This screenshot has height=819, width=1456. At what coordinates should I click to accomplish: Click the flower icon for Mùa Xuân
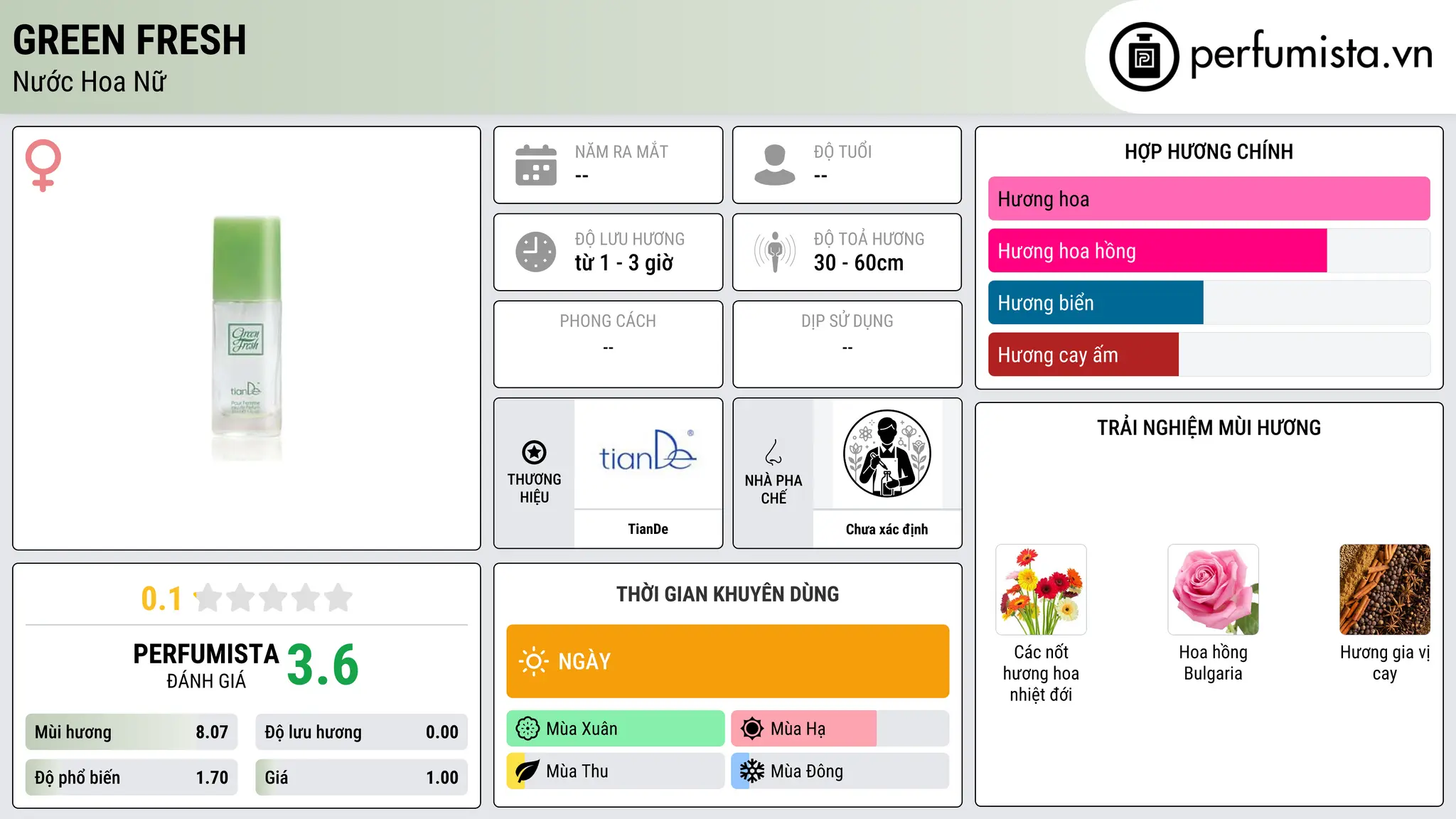pos(528,729)
